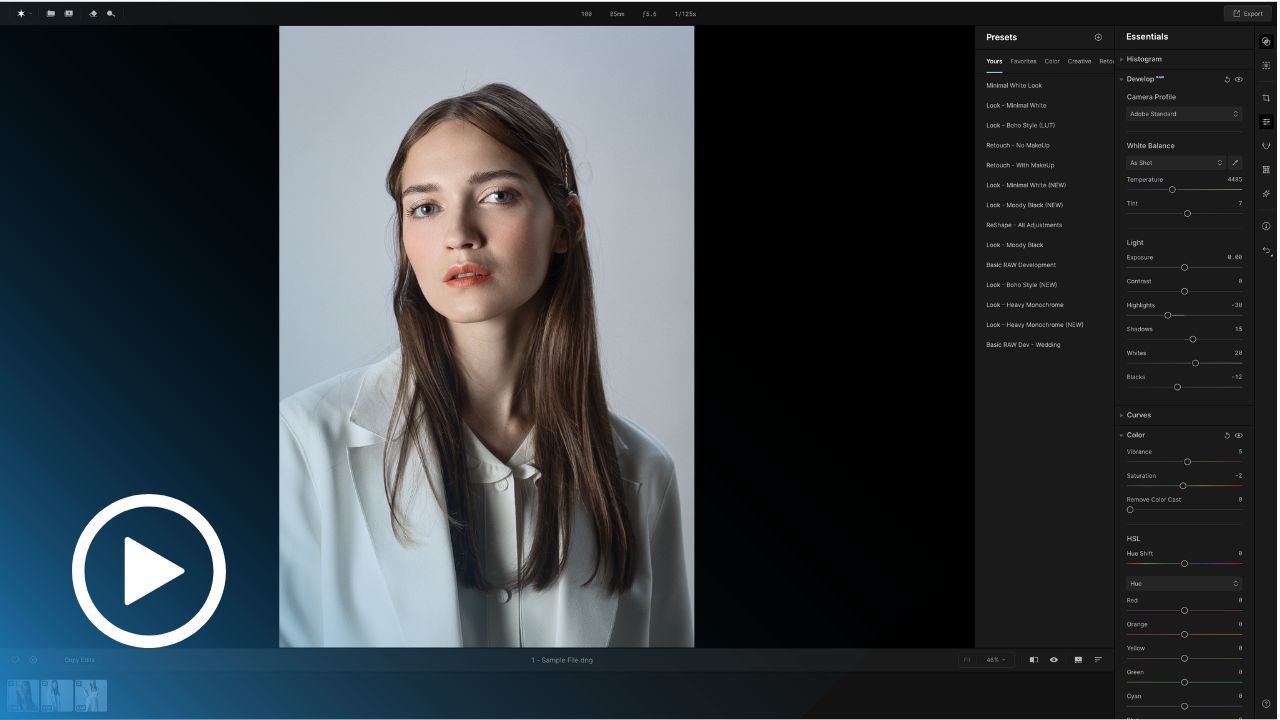
Task: Add a new preset with plus icon
Action: [x=1098, y=37]
